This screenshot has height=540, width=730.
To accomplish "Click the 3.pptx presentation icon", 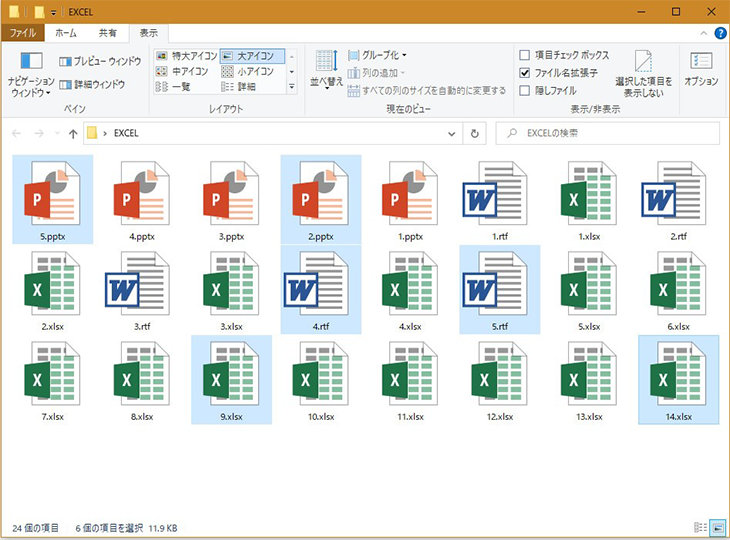I will [x=231, y=193].
